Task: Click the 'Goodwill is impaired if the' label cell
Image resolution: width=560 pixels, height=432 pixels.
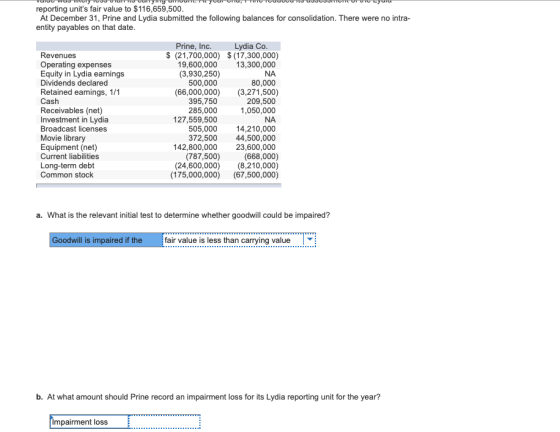Action: (x=106, y=240)
